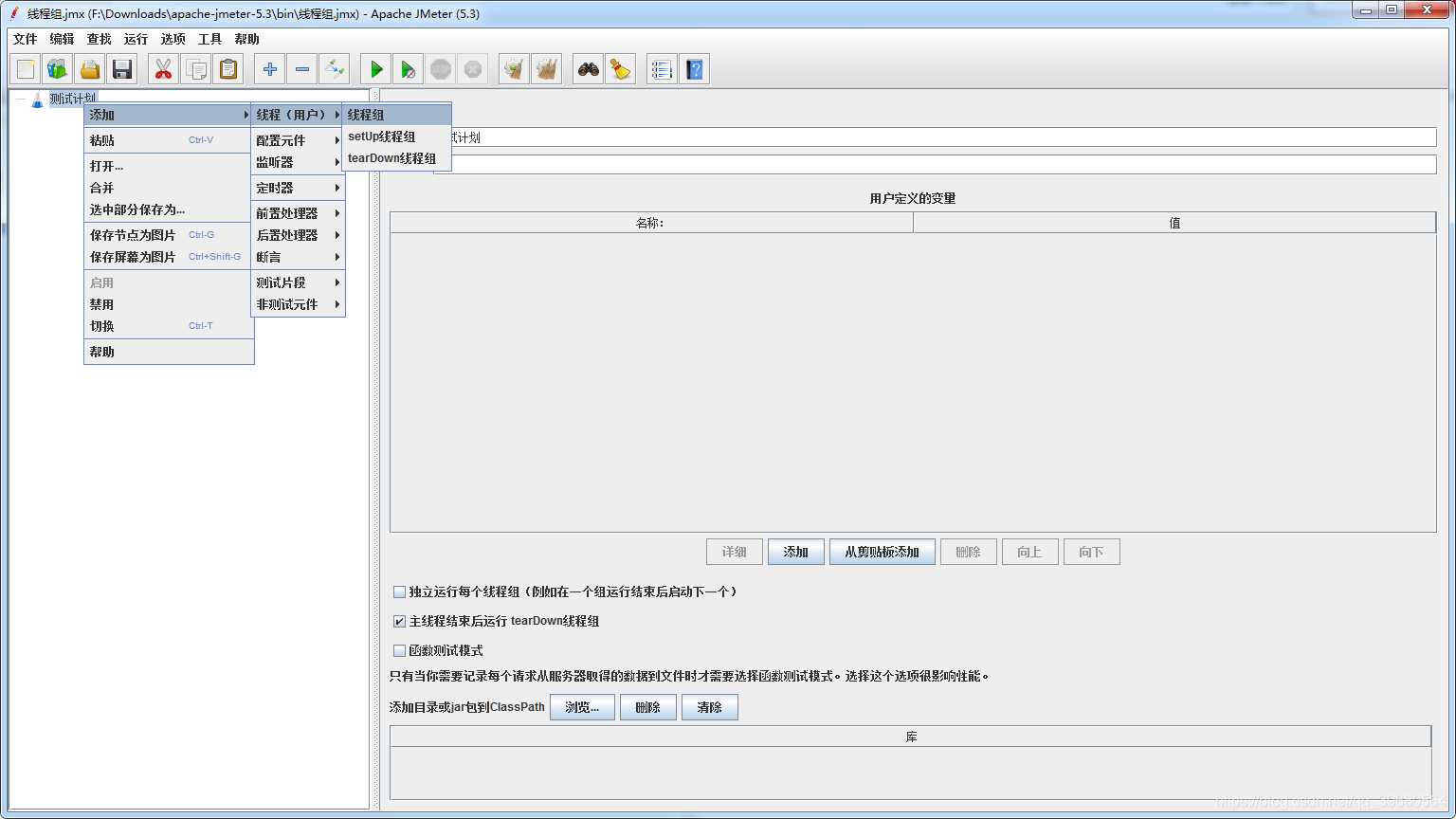The width and height of the screenshot is (1456, 819).
Task: Choose 切换 in context menu
Action: tap(169, 326)
